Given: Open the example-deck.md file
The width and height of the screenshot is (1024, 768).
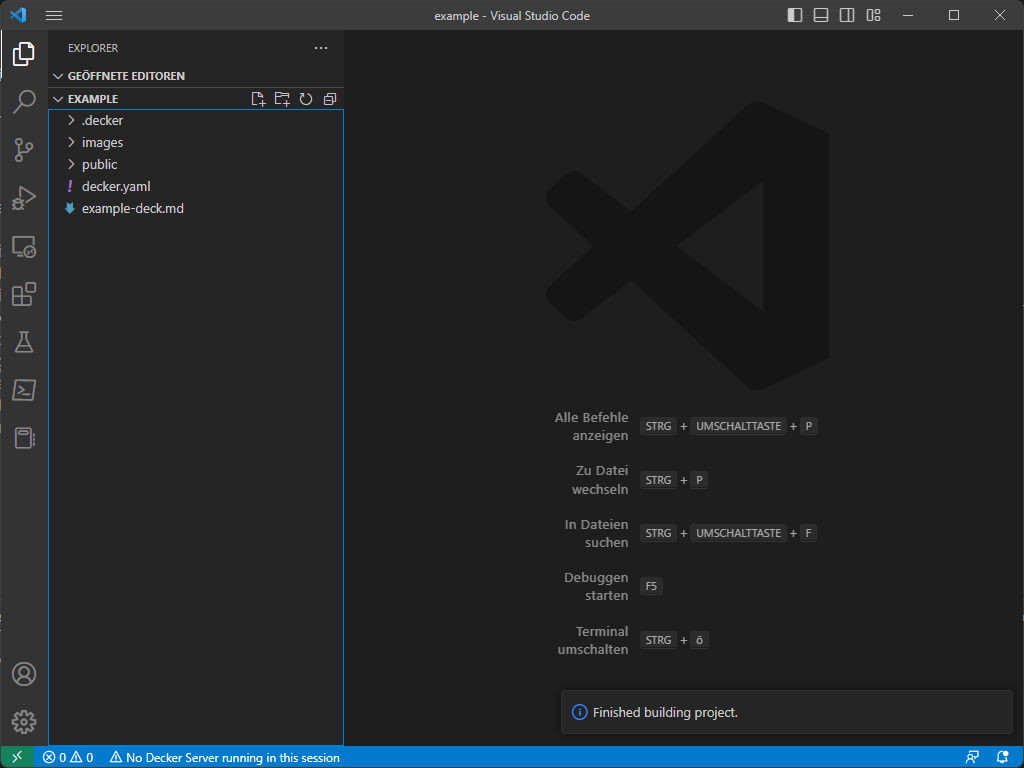Looking at the screenshot, I should (x=133, y=208).
